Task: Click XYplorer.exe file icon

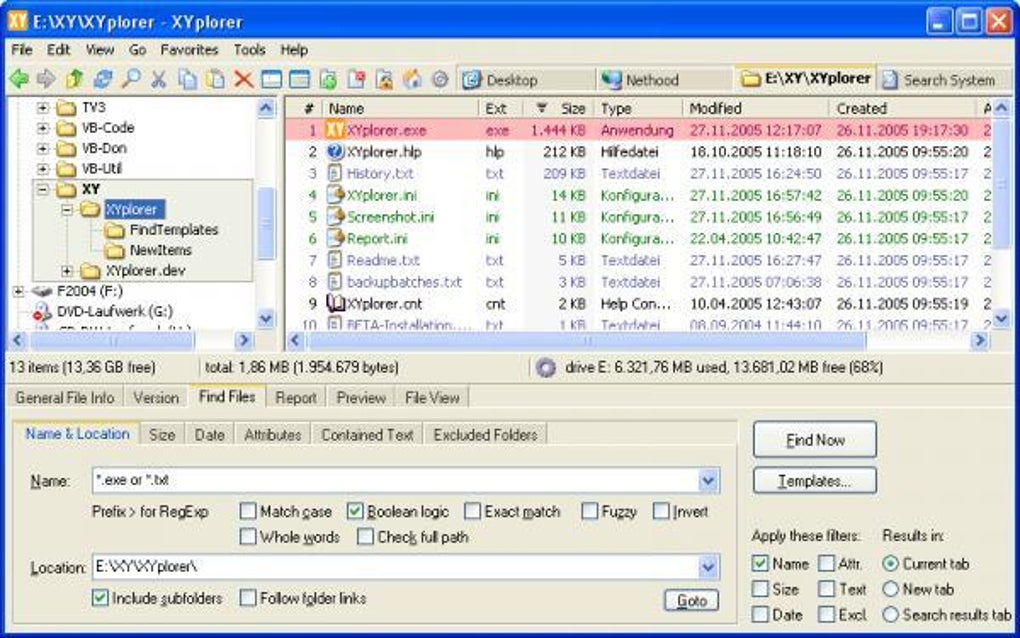Action: [334, 129]
